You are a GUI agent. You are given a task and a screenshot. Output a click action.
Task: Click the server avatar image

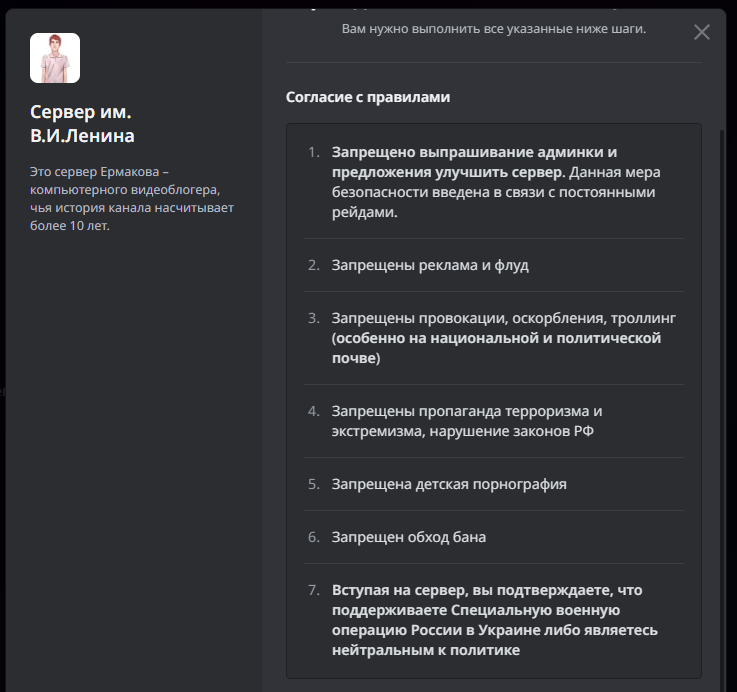pyautogui.click(x=55, y=58)
